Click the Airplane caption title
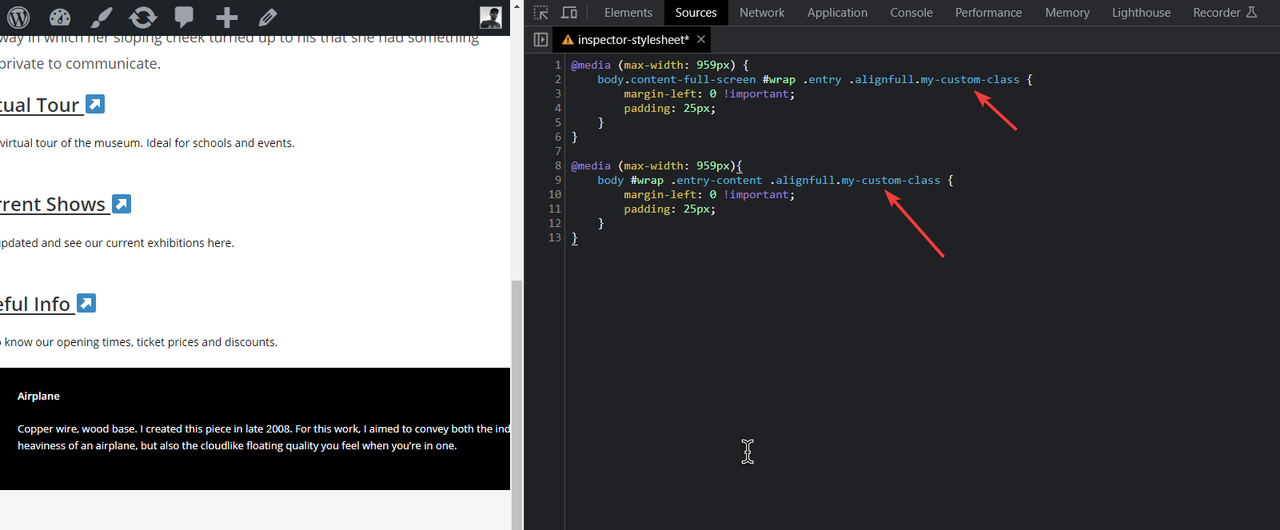 tap(39, 396)
